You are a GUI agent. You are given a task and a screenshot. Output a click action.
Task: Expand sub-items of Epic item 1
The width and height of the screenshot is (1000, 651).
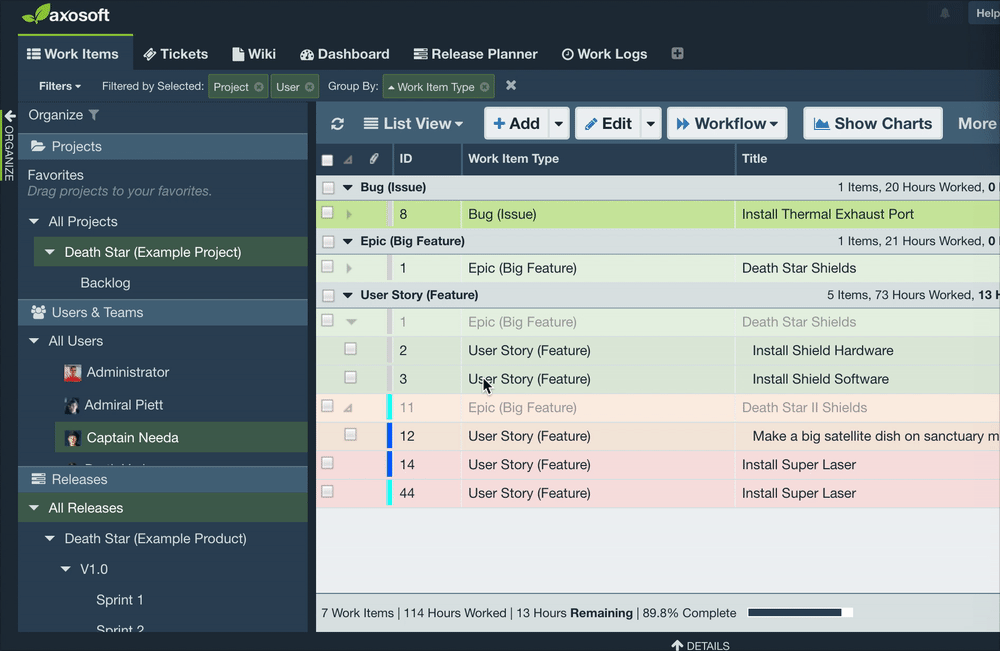pyautogui.click(x=349, y=268)
